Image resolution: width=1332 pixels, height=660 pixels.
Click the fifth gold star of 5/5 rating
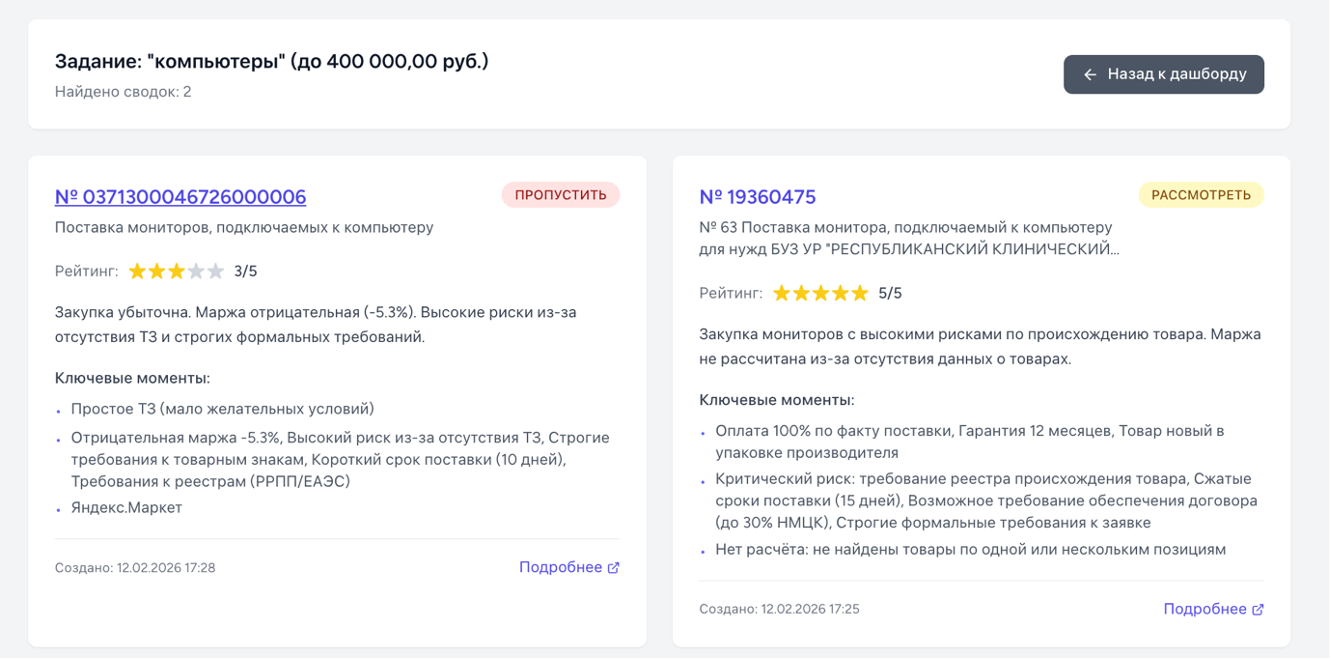tap(859, 293)
